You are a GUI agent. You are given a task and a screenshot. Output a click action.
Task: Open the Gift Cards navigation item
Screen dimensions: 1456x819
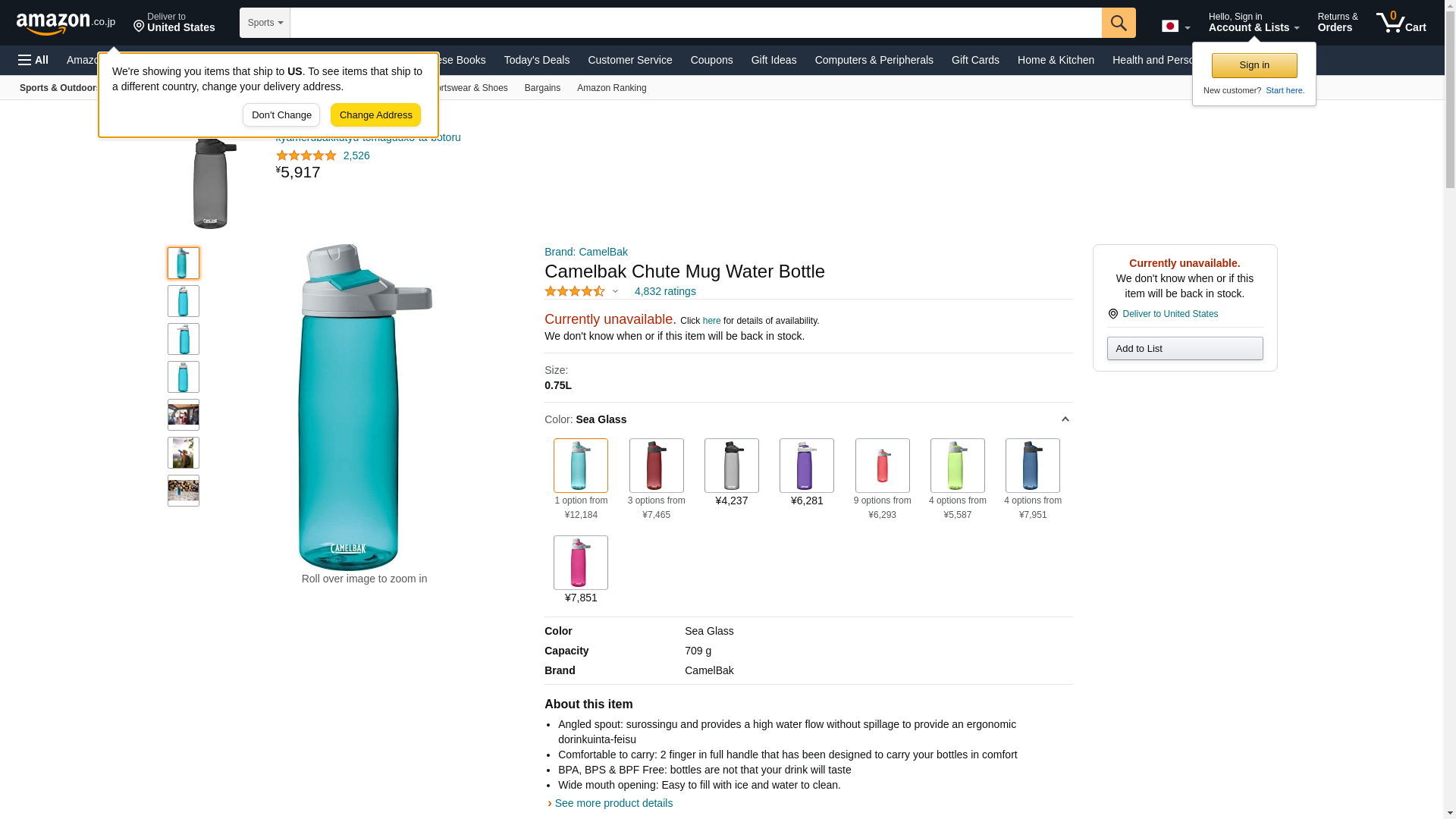(974, 60)
